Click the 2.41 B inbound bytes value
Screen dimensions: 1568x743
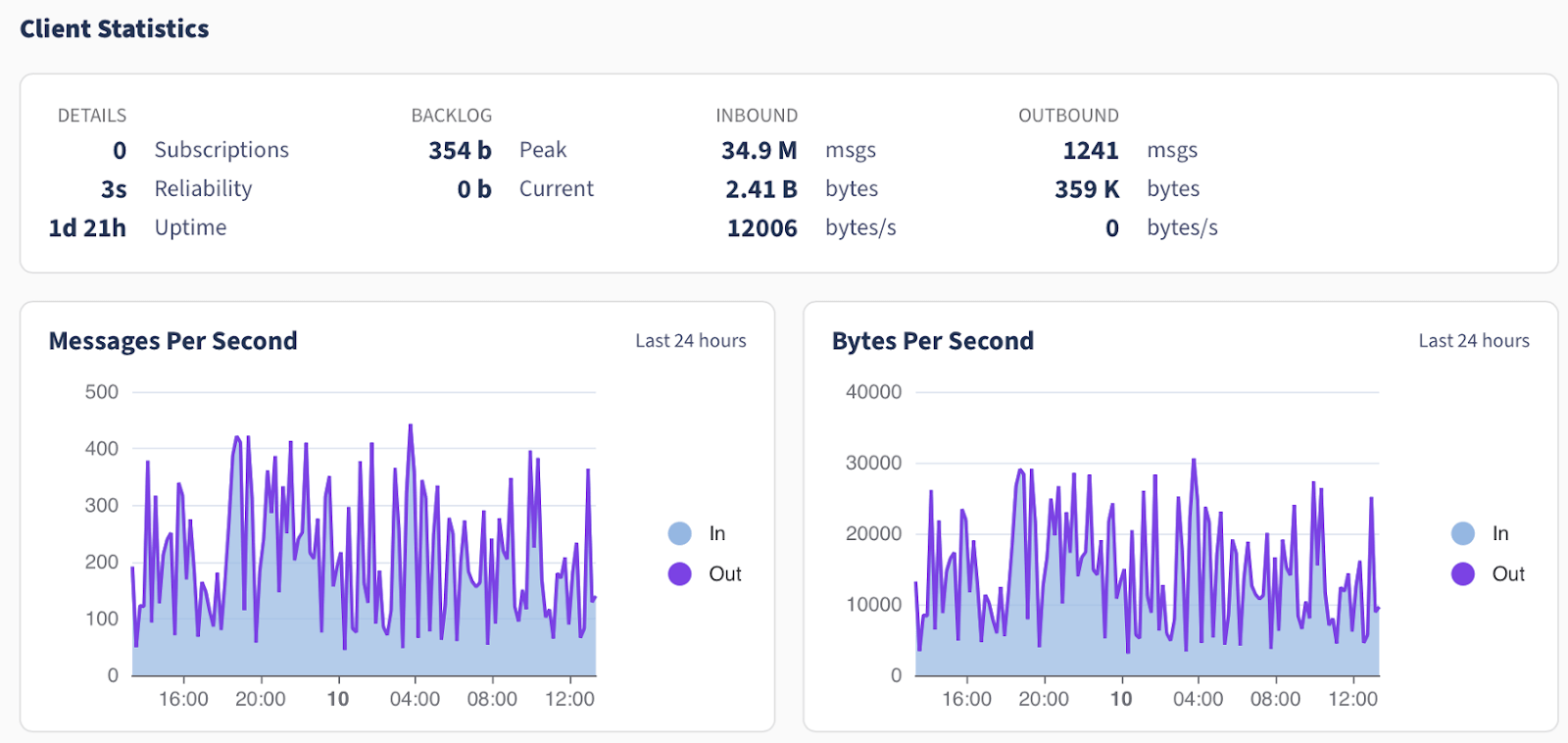760,189
